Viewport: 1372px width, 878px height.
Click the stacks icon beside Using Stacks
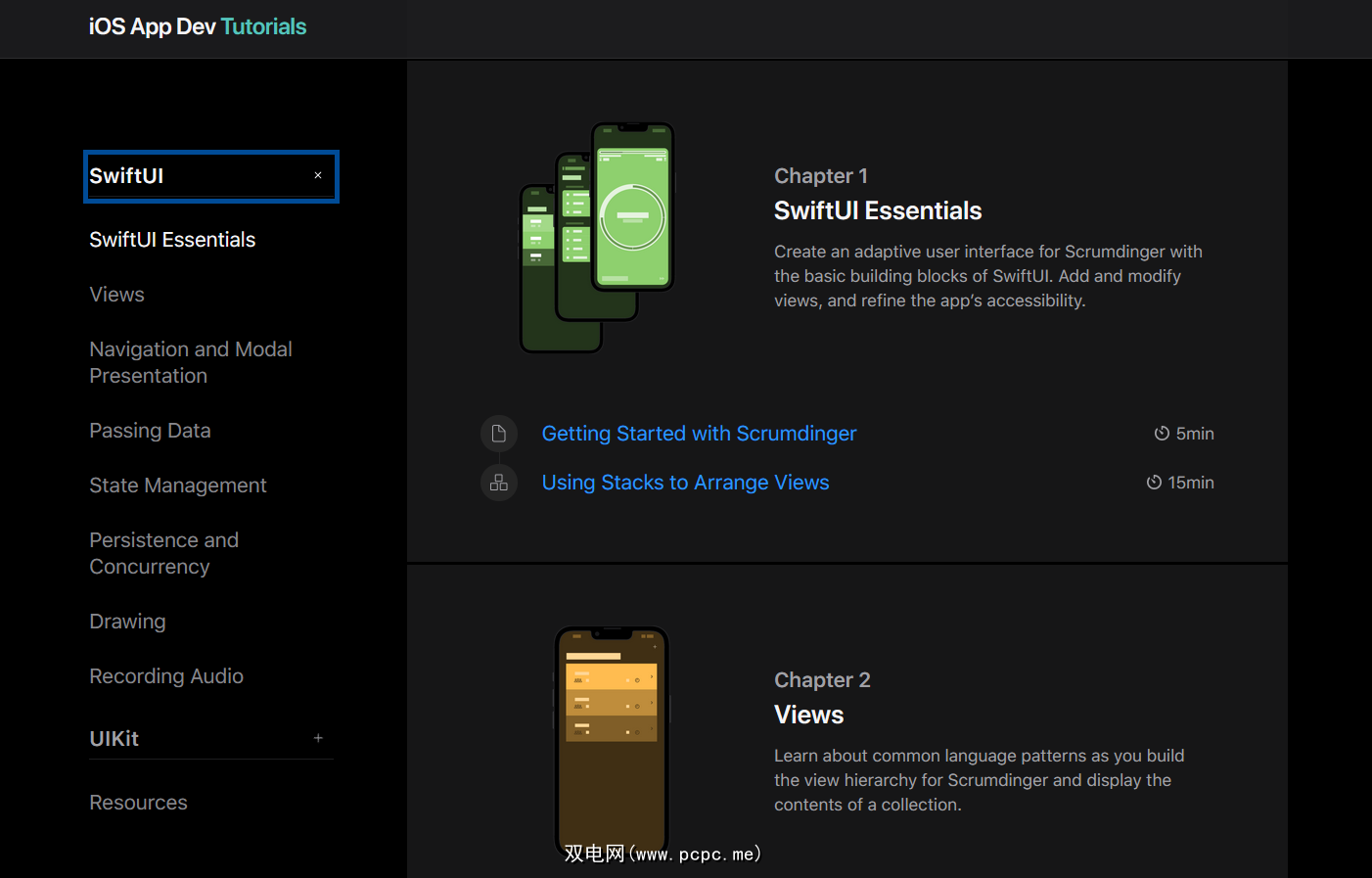[x=498, y=483]
